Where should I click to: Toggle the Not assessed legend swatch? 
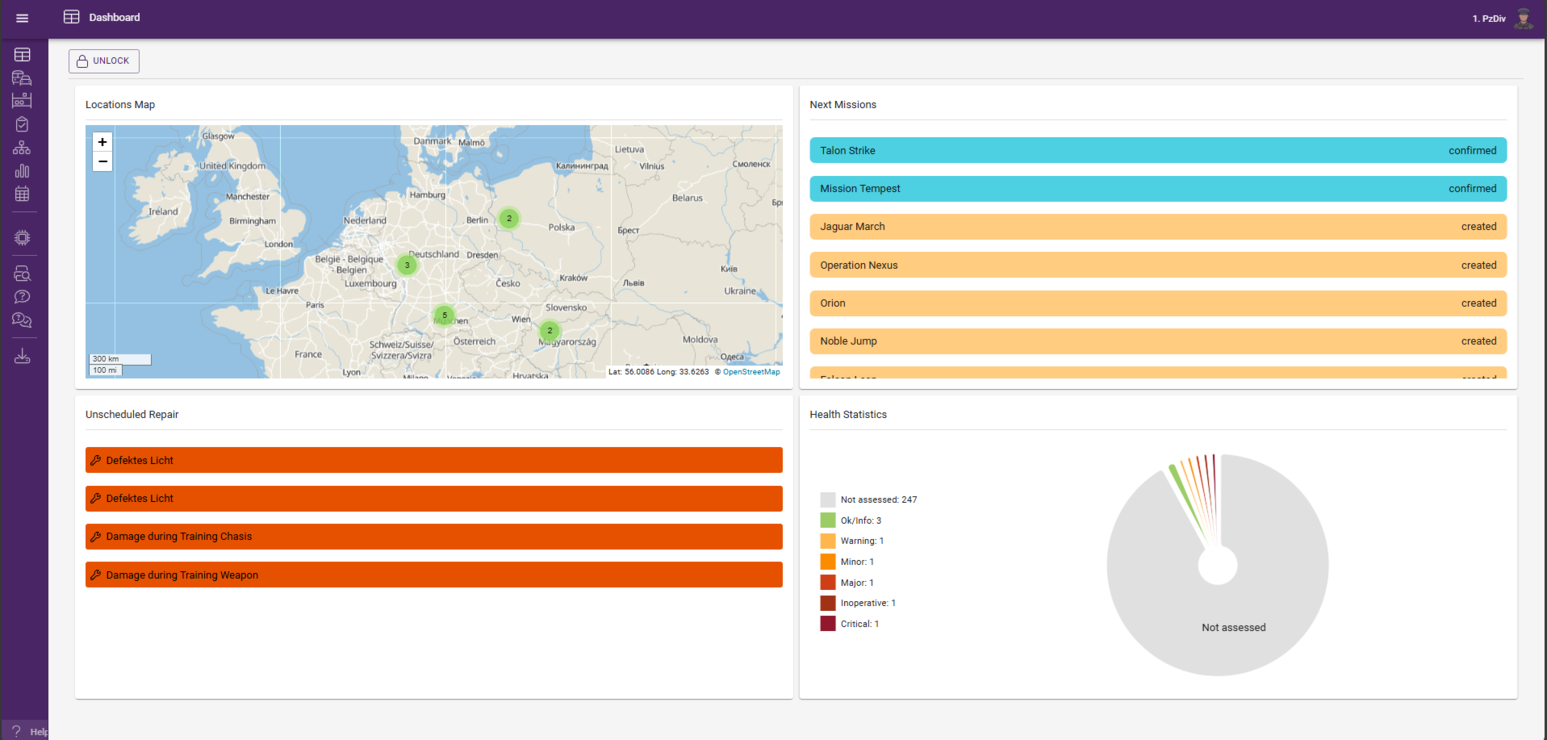tap(827, 500)
